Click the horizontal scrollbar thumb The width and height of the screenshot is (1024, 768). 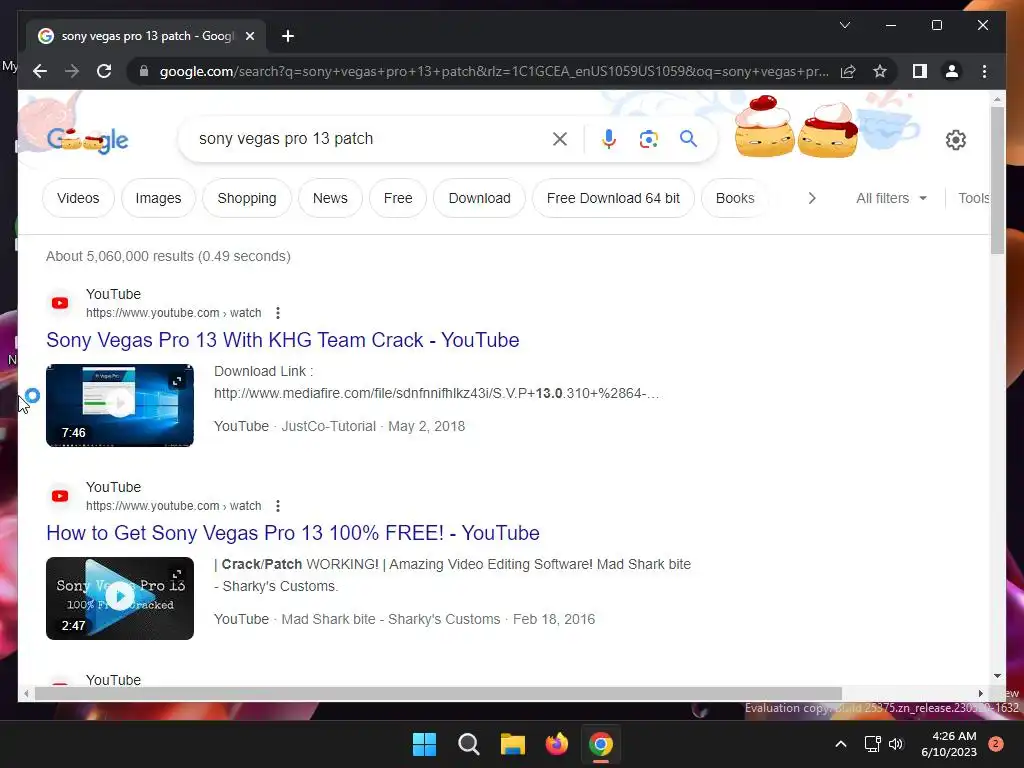coord(438,694)
